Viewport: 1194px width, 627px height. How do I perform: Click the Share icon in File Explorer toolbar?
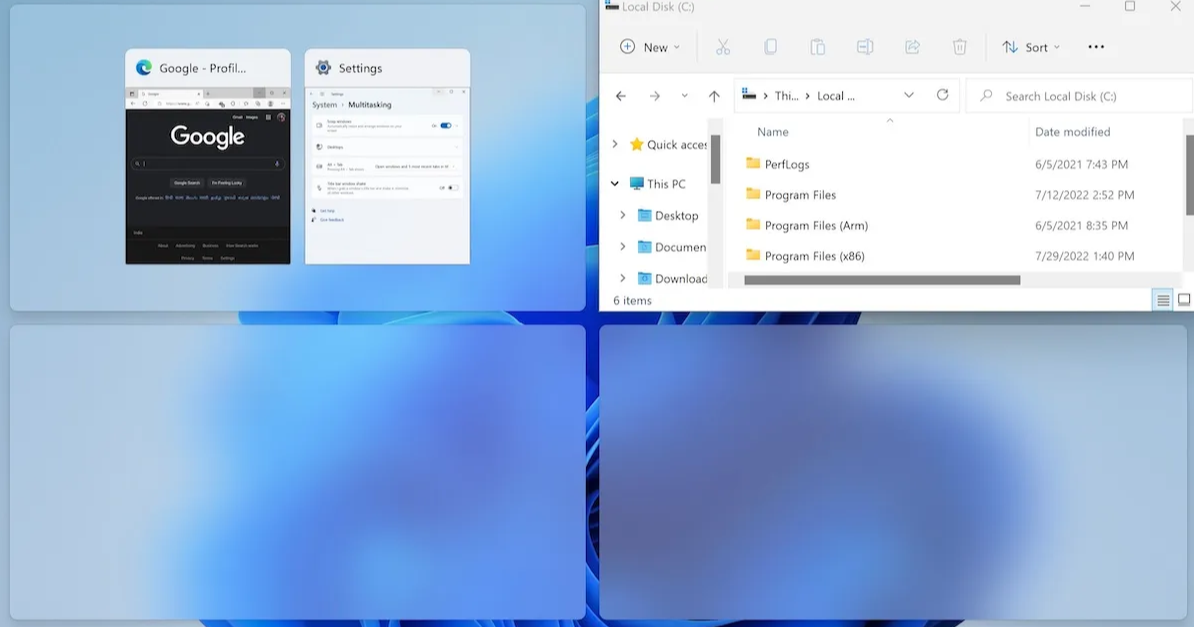pyautogui.click(x=912, y=47)
